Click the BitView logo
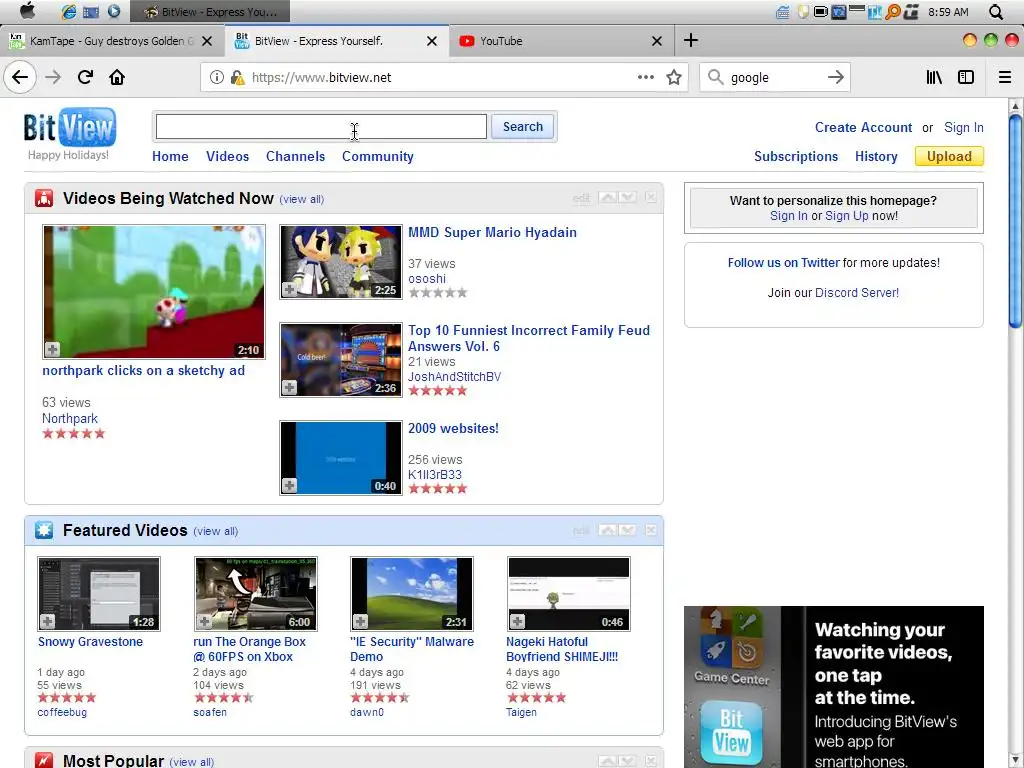Viewport: 1024px width, 768px height. (69, 127)
